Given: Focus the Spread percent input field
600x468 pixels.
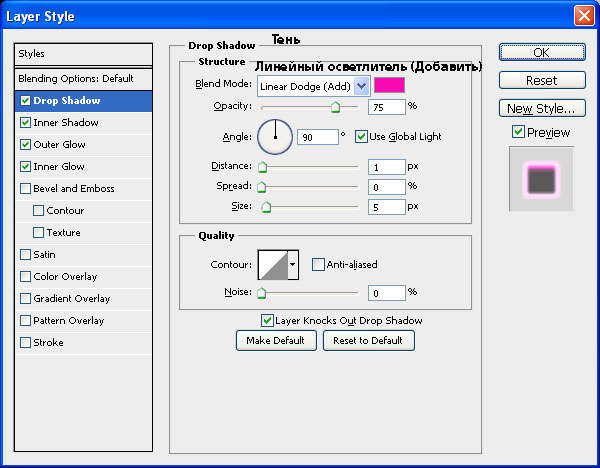Looking at the screenshot, I should click(386, 187).
